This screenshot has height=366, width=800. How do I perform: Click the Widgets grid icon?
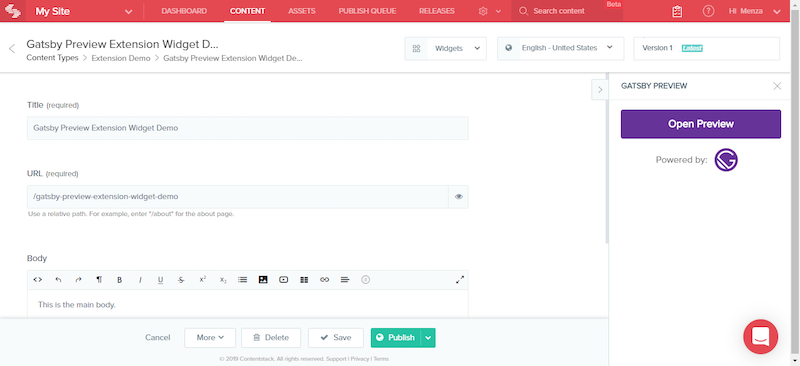click(x=416, y=48)
